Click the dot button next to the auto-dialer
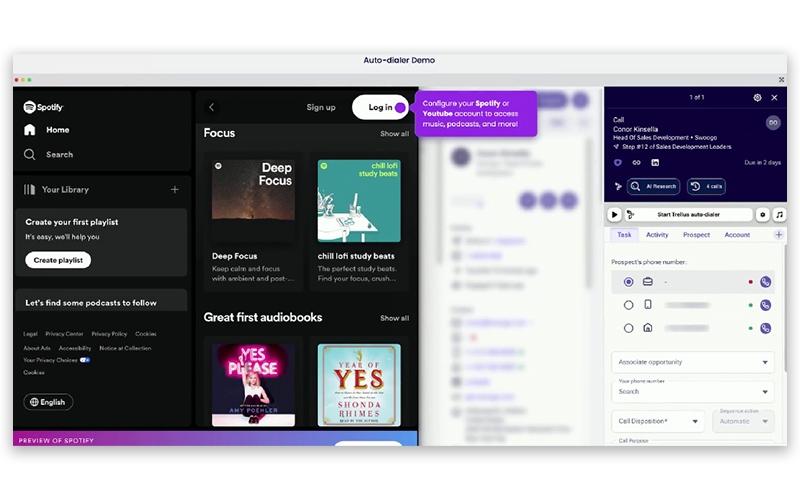 coord(763,215)
